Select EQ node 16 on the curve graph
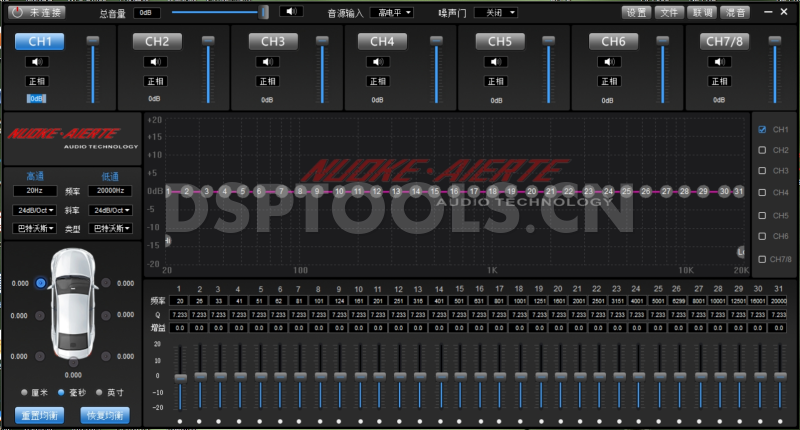 tap(454, 191)
